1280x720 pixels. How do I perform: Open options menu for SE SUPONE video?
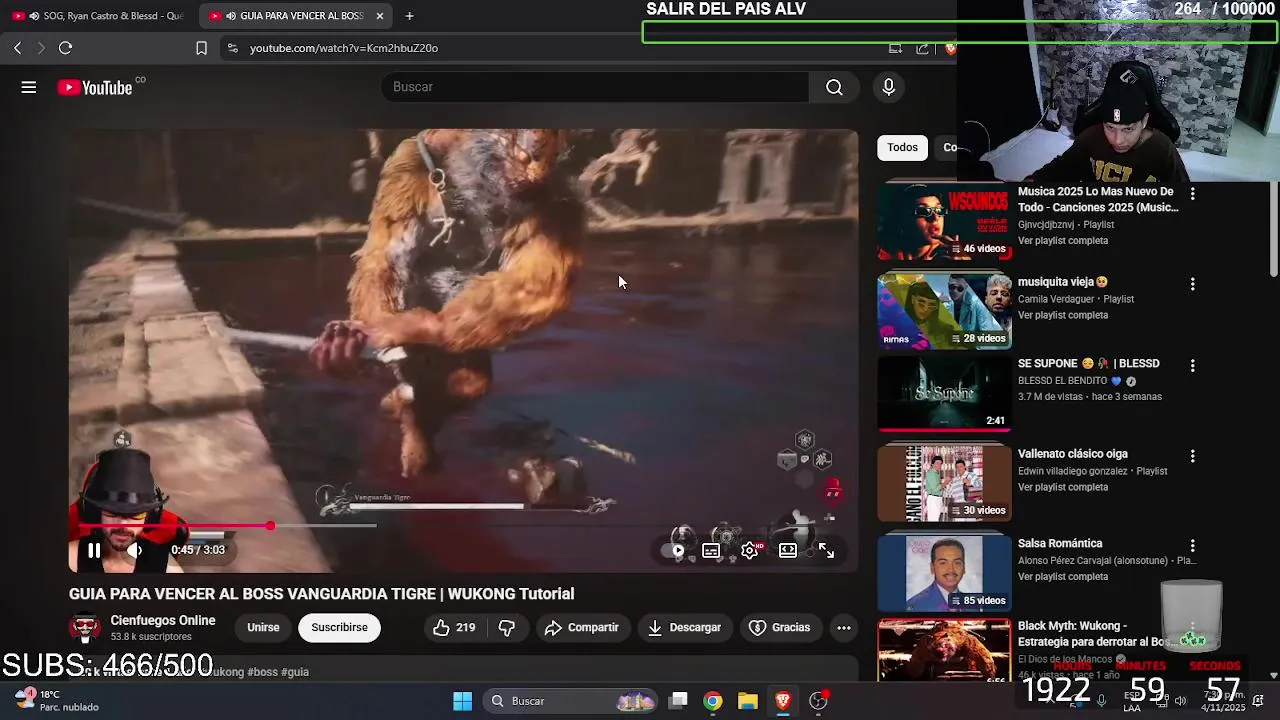point(1192,366)
